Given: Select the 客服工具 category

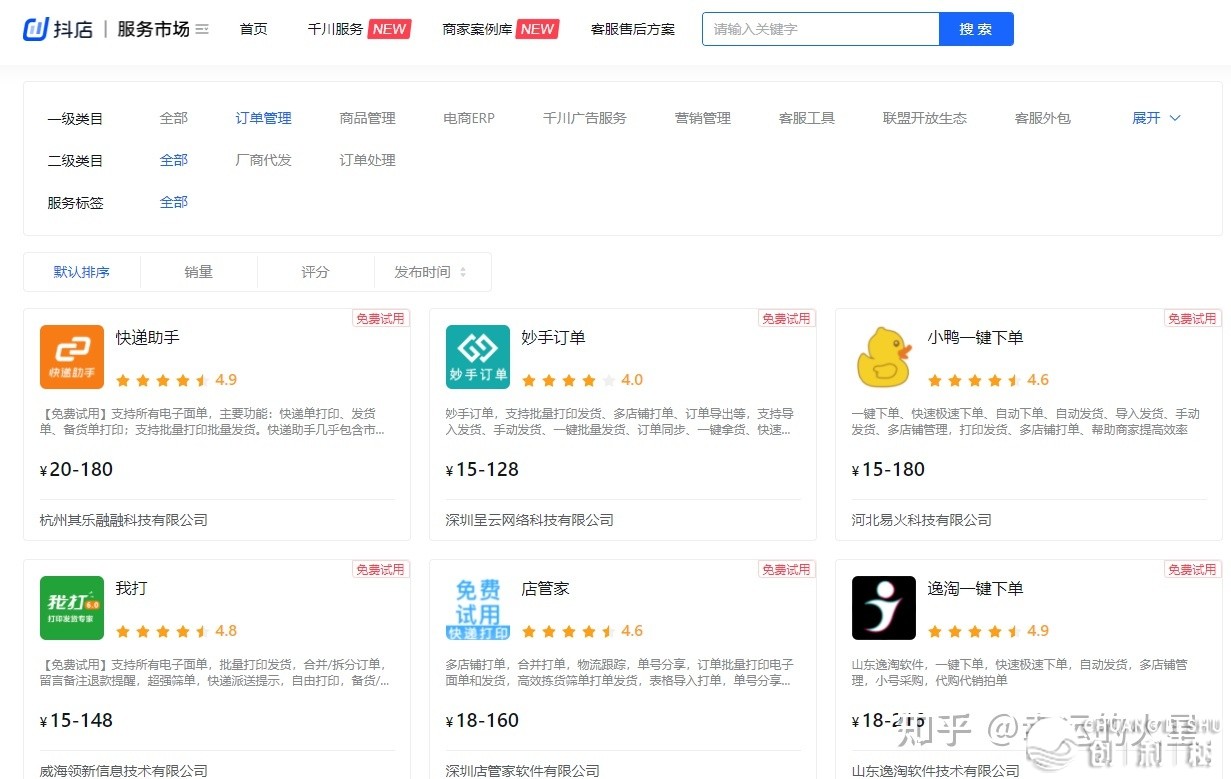Looking at the screenshot, I should click(807, 118).
